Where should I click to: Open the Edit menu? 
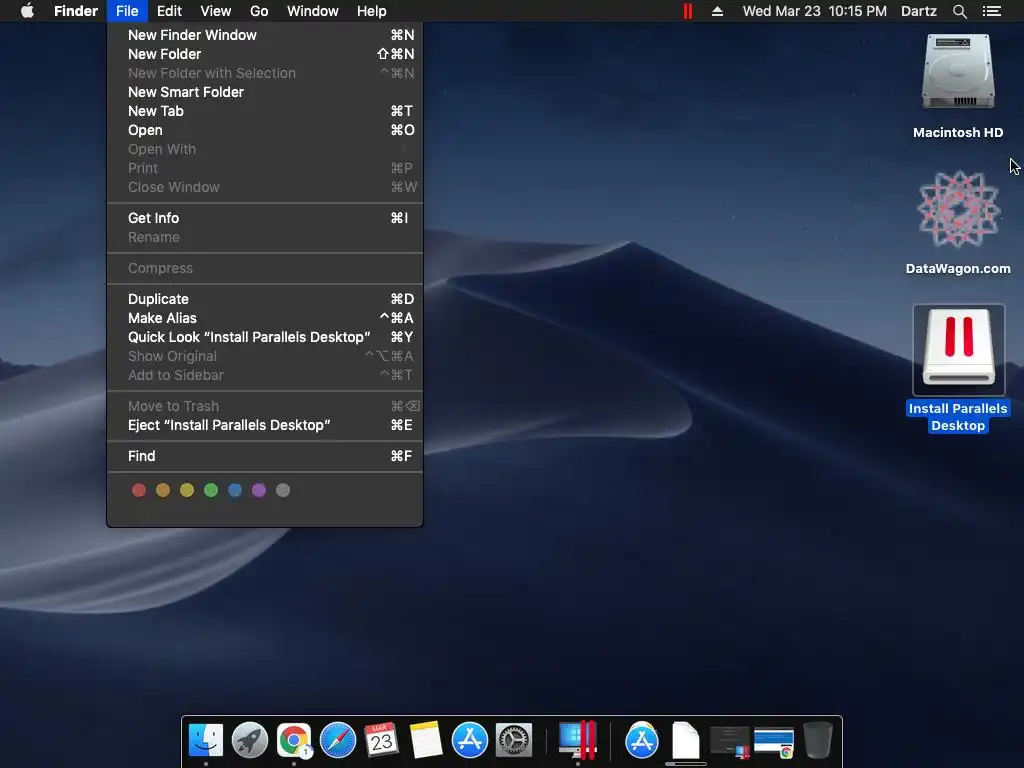pyautogui.click(x=169, y=11)
